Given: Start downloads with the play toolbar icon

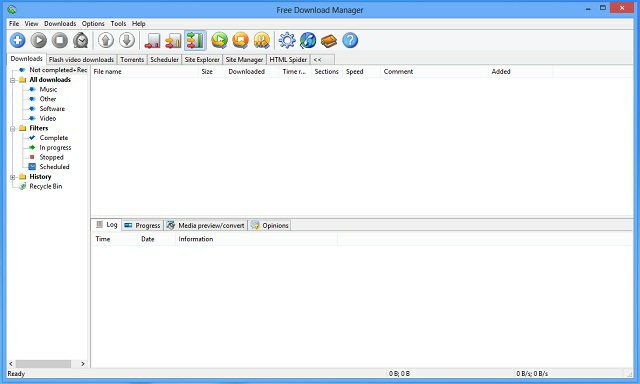Looking at the screenshot, I should [39, 40].
